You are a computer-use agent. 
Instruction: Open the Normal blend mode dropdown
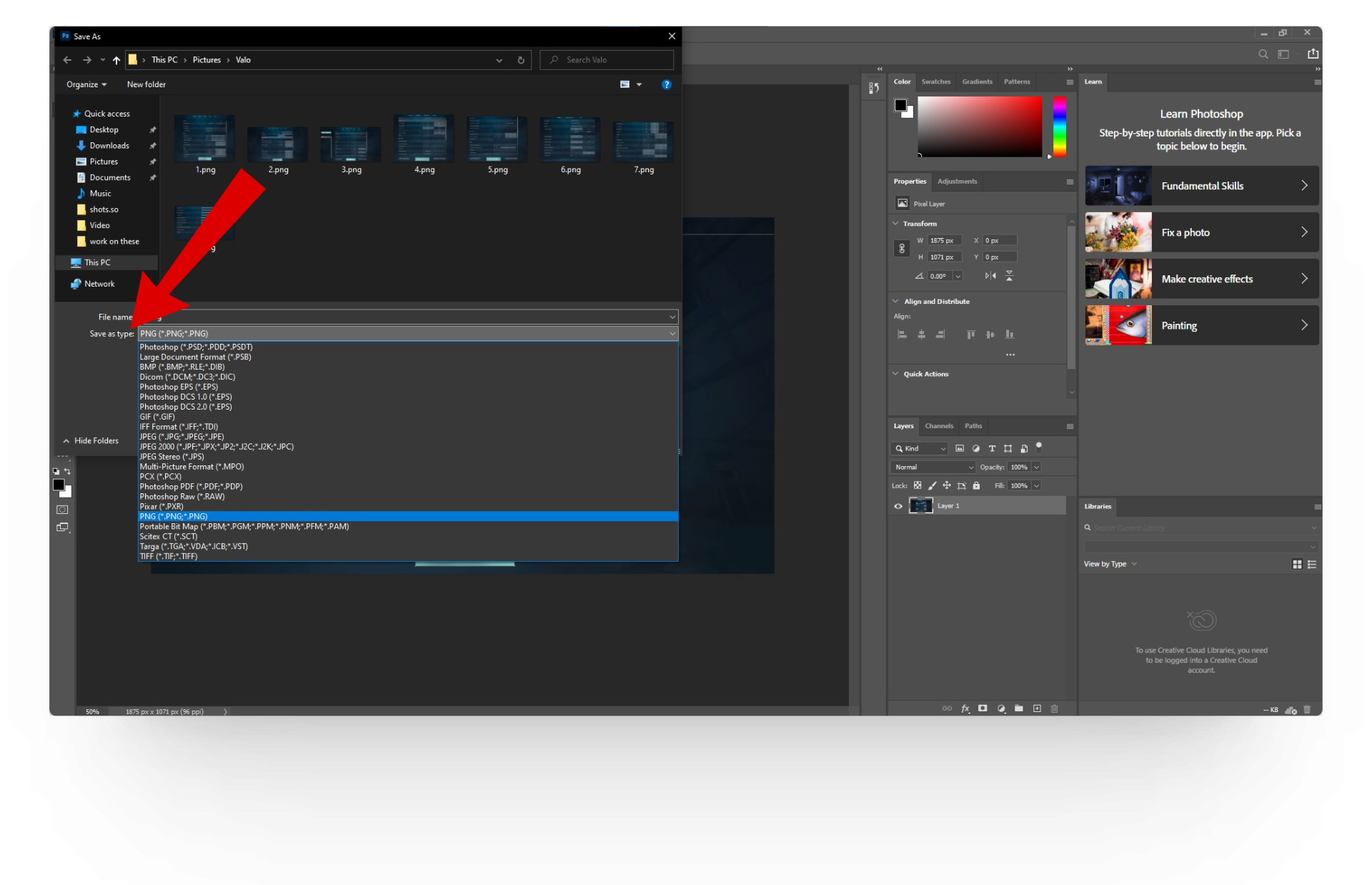[x=933, y=467]
